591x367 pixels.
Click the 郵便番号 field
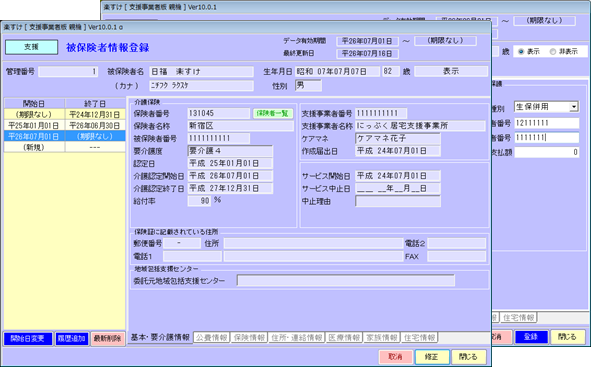point(182,243)
